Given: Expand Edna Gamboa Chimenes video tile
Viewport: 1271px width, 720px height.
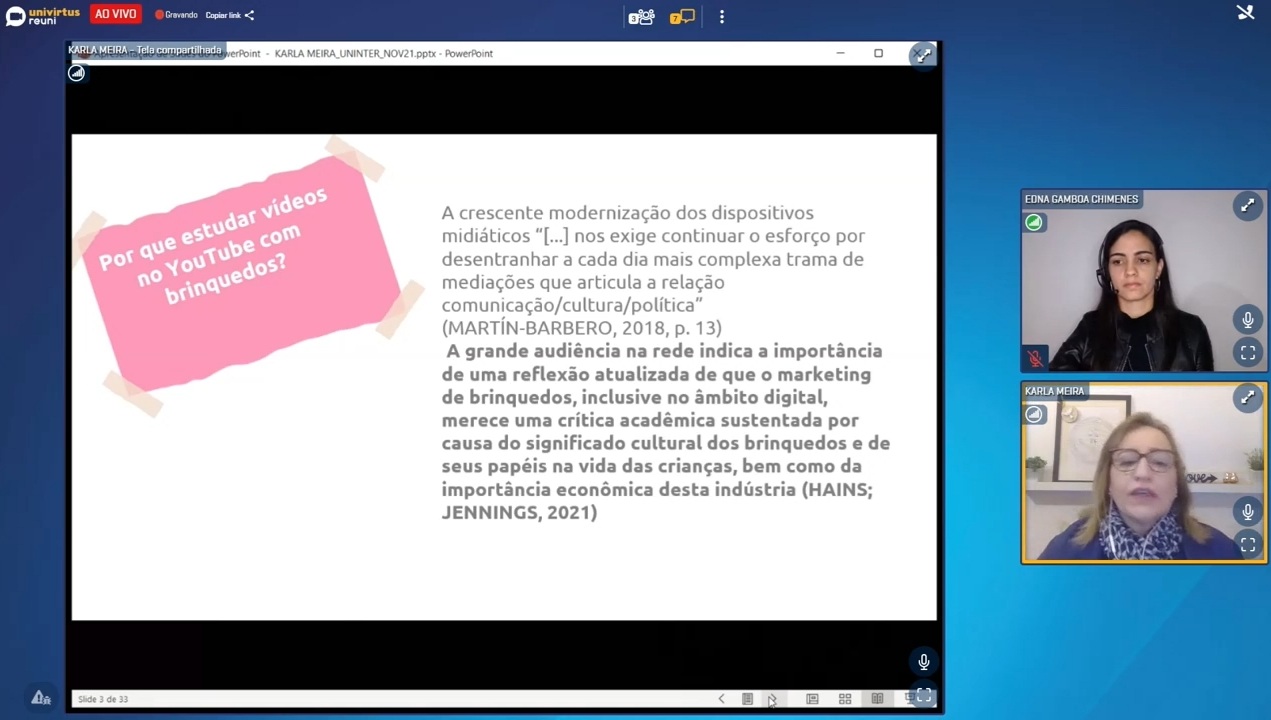Looking at the screenshot, I should click(1247, 206).
